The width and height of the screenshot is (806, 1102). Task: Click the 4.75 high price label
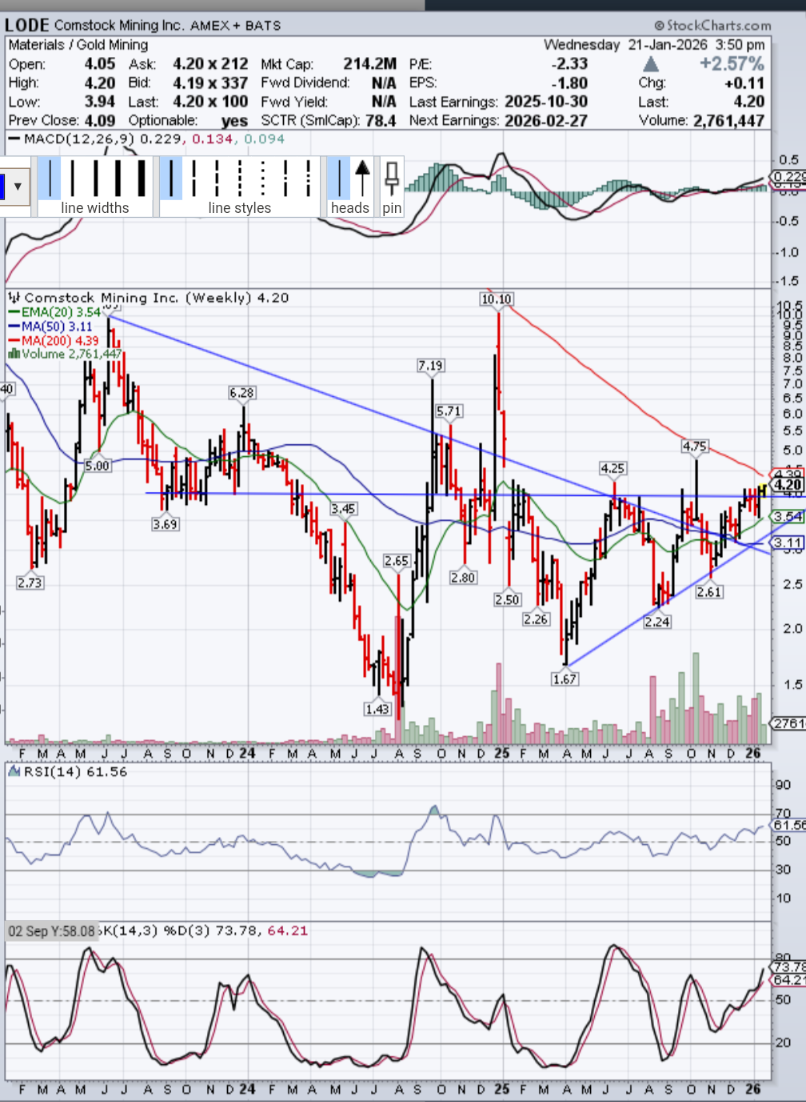[694, 446]
